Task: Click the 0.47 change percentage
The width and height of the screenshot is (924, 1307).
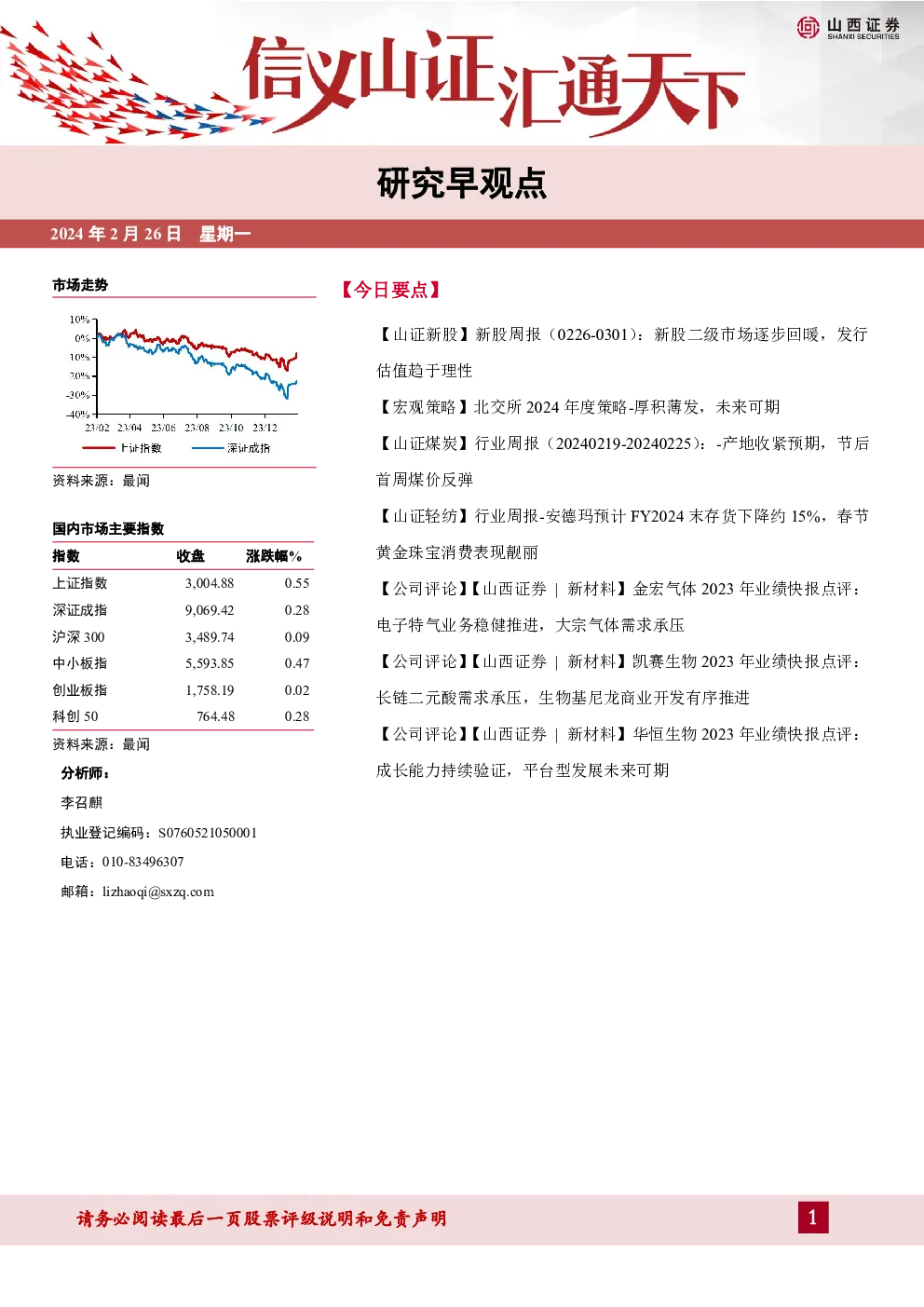Action: (x=297, y=663)
